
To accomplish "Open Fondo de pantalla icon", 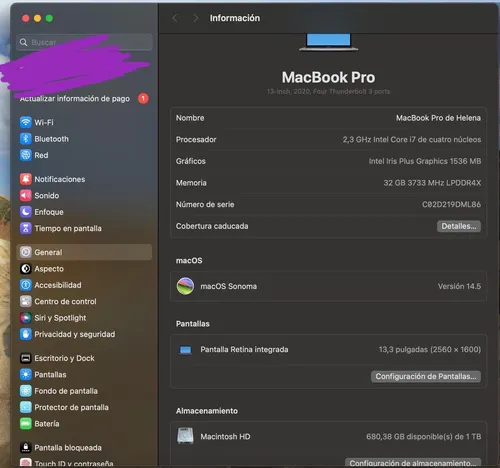I will tap(26, 391).
